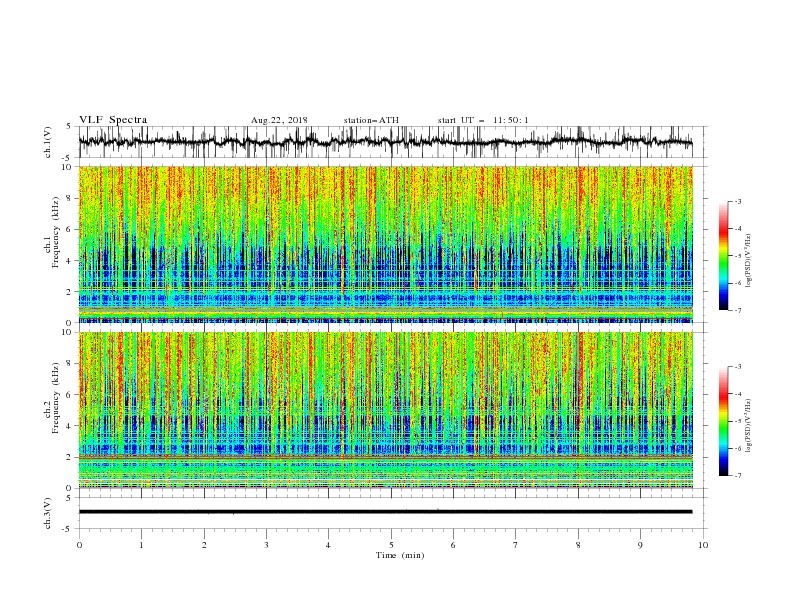The width and height of the screenshot is (792, 612).
Task: Click the "0" tick on the time axis
Action: pyautogui.click(x=79, y=545)
